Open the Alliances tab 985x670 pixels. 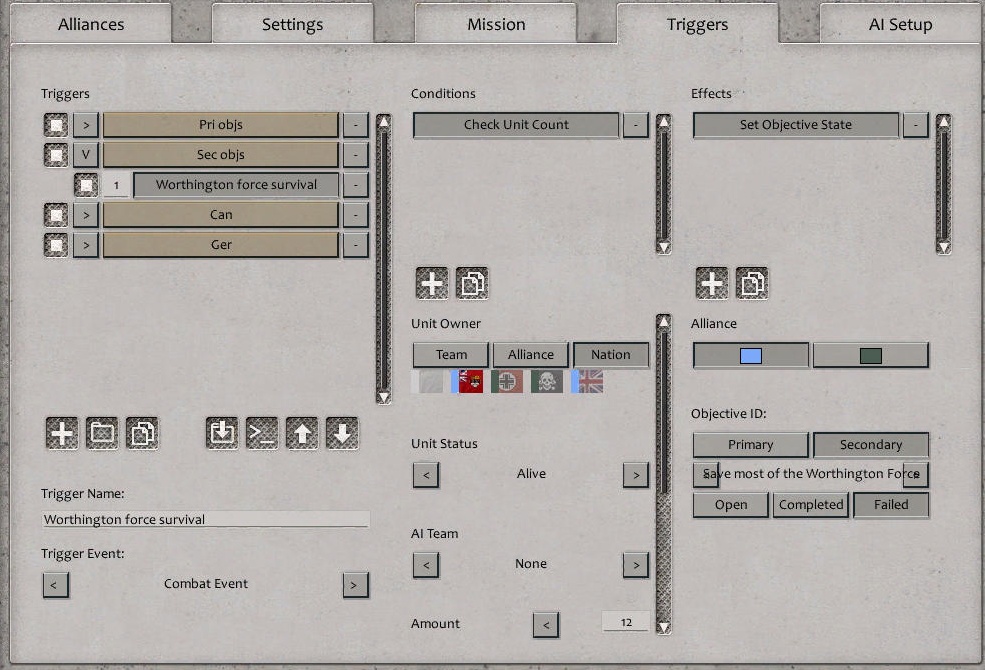(x=90, y=23)
